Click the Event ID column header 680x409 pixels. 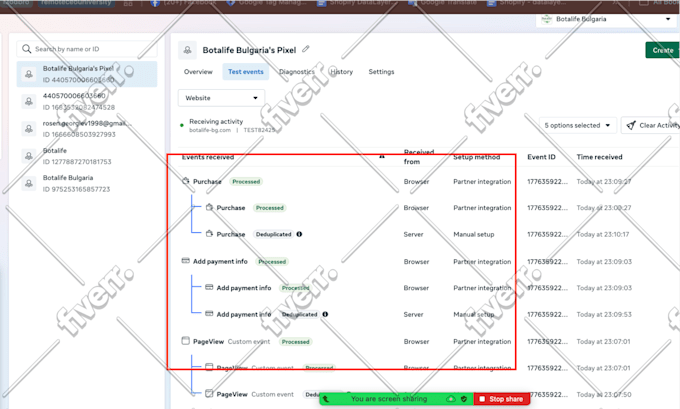click(x=541, y=157)
